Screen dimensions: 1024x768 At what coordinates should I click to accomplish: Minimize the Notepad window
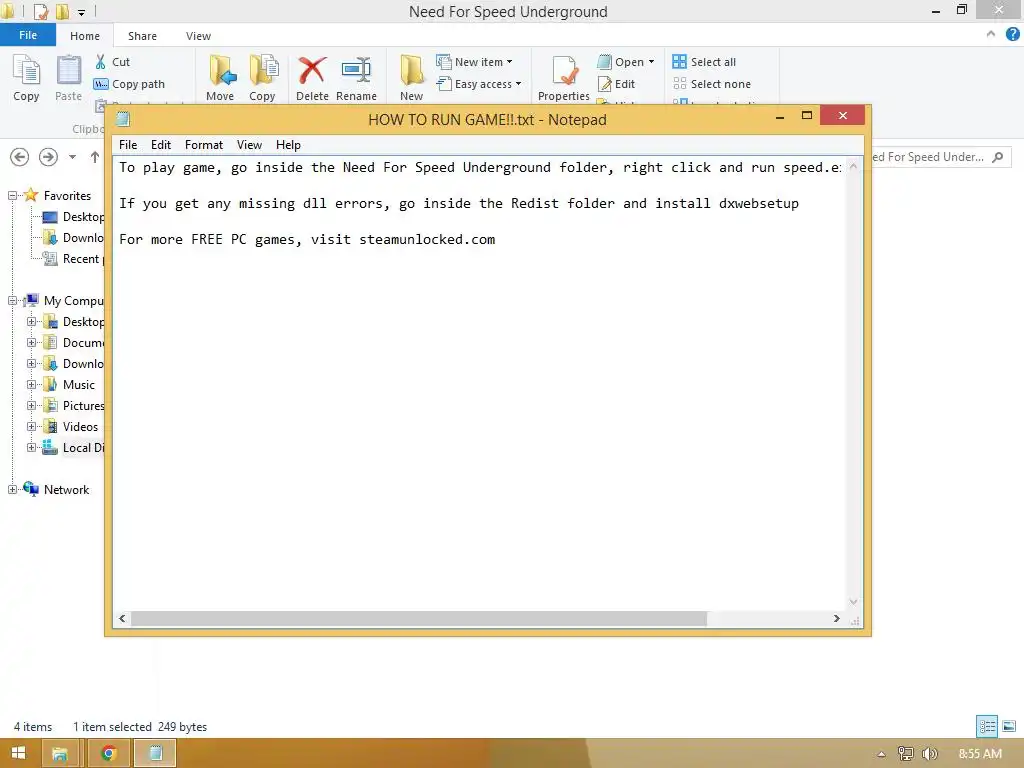click(780, 116)
